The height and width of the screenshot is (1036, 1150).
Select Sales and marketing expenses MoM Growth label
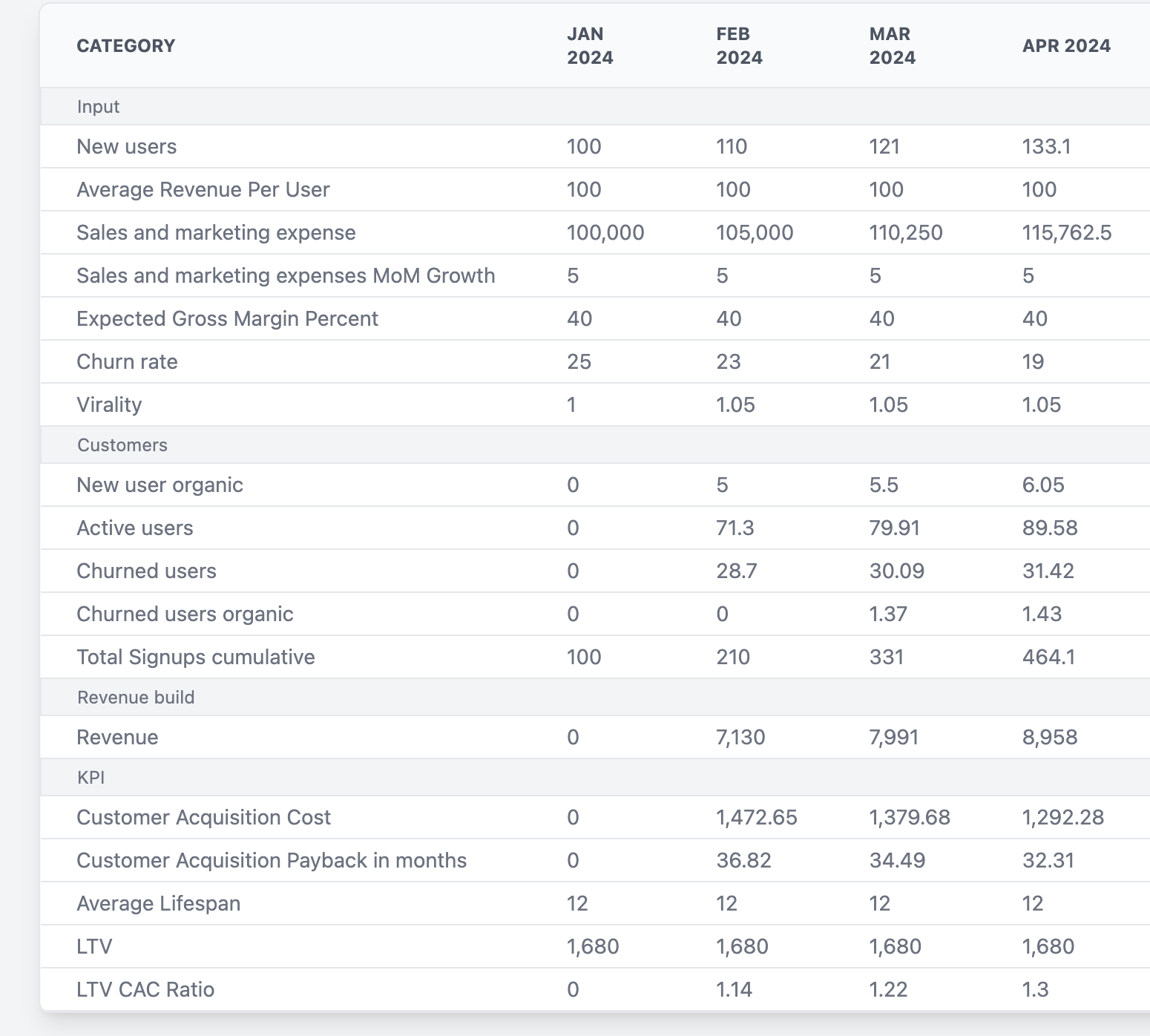tap(286, 275)
